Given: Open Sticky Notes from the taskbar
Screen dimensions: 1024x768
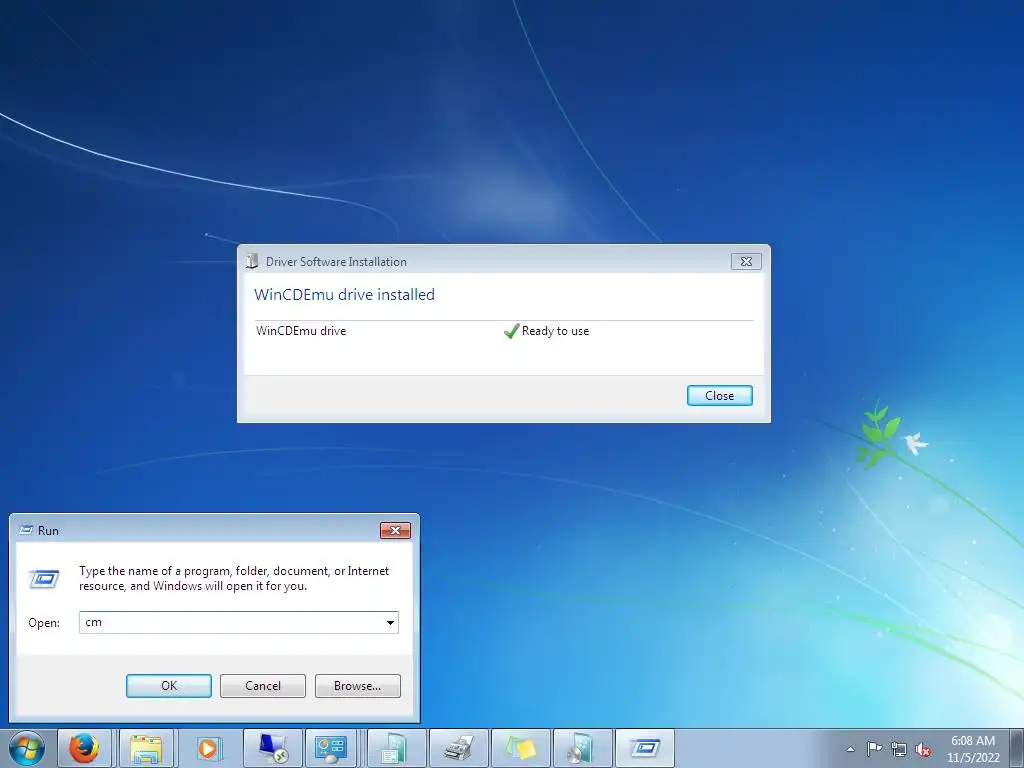Looking at the screenshot, I should (520, 748).
